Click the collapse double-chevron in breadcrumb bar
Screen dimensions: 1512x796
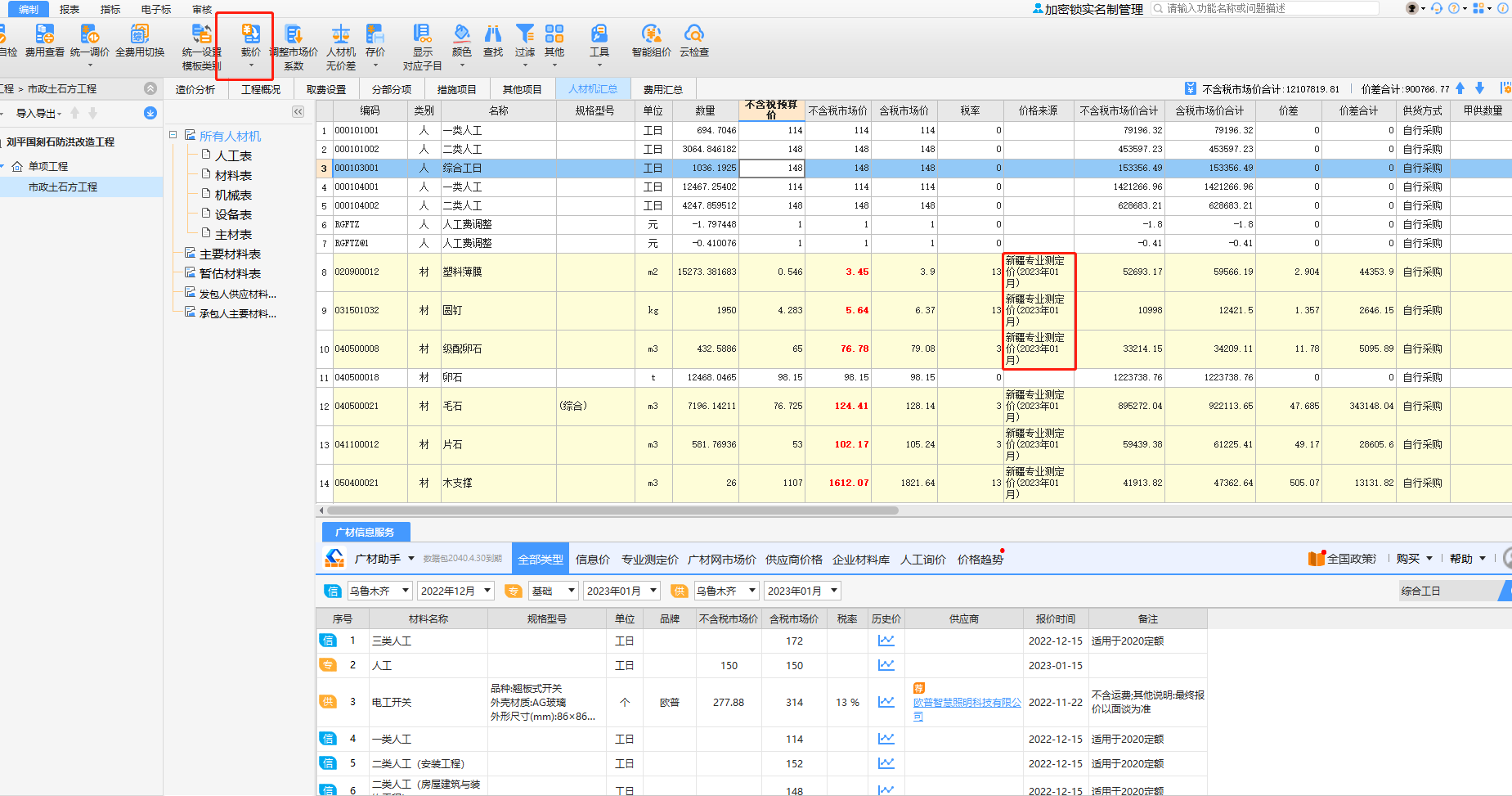tap(150, 88)
